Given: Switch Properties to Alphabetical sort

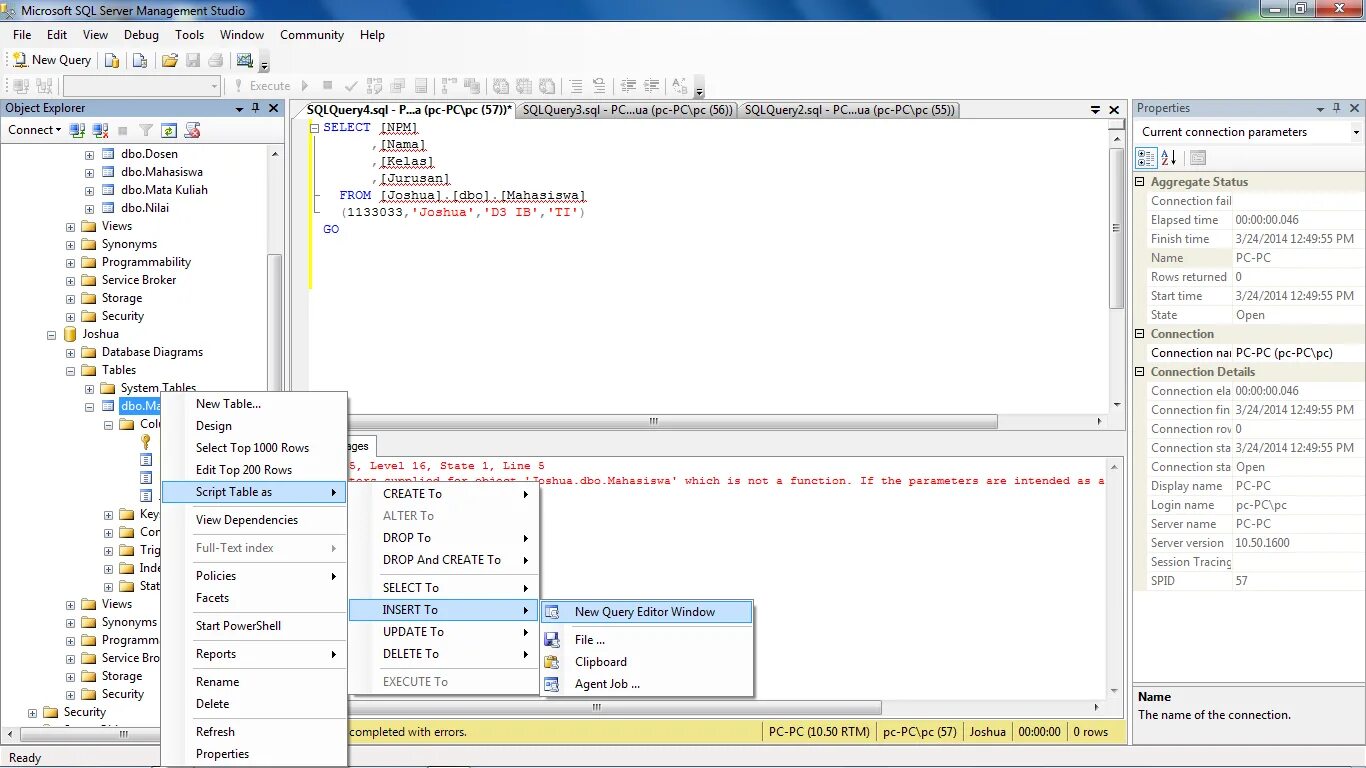Looking at the screenshot, I should pyautogui.click(x=1168, y=158).
